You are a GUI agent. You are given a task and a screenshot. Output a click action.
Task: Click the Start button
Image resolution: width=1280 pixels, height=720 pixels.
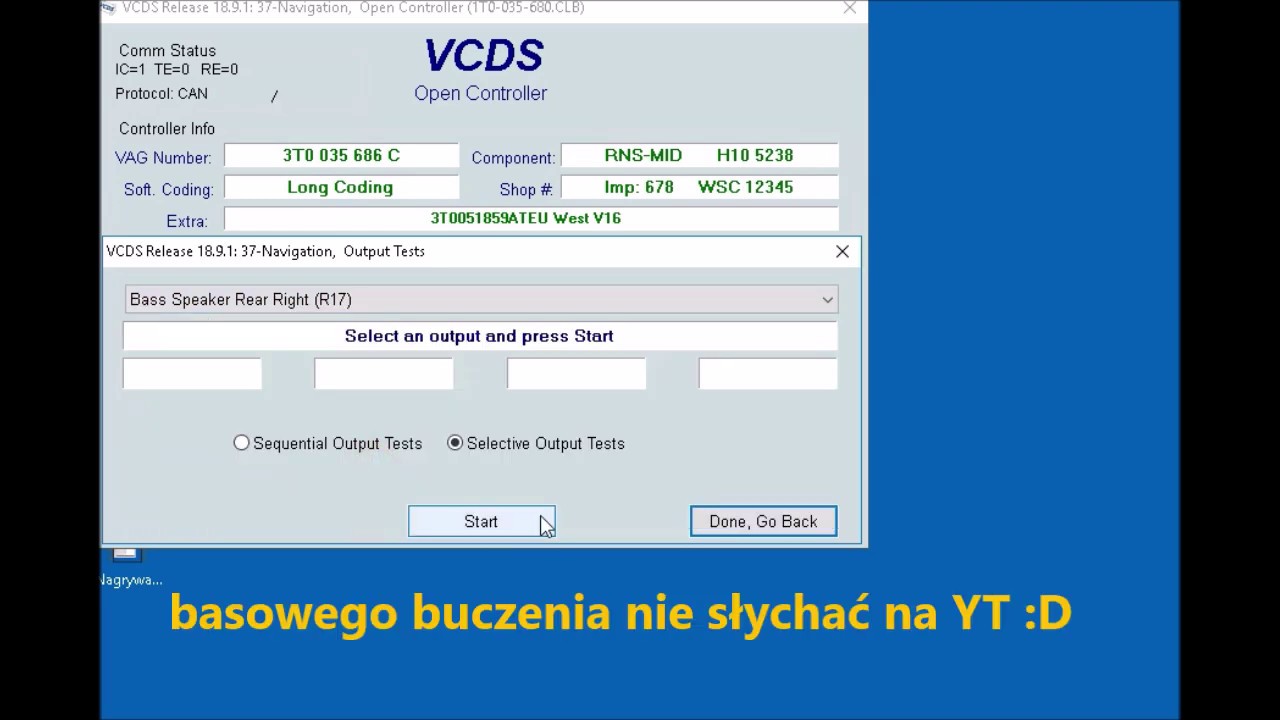pos(481,521)
